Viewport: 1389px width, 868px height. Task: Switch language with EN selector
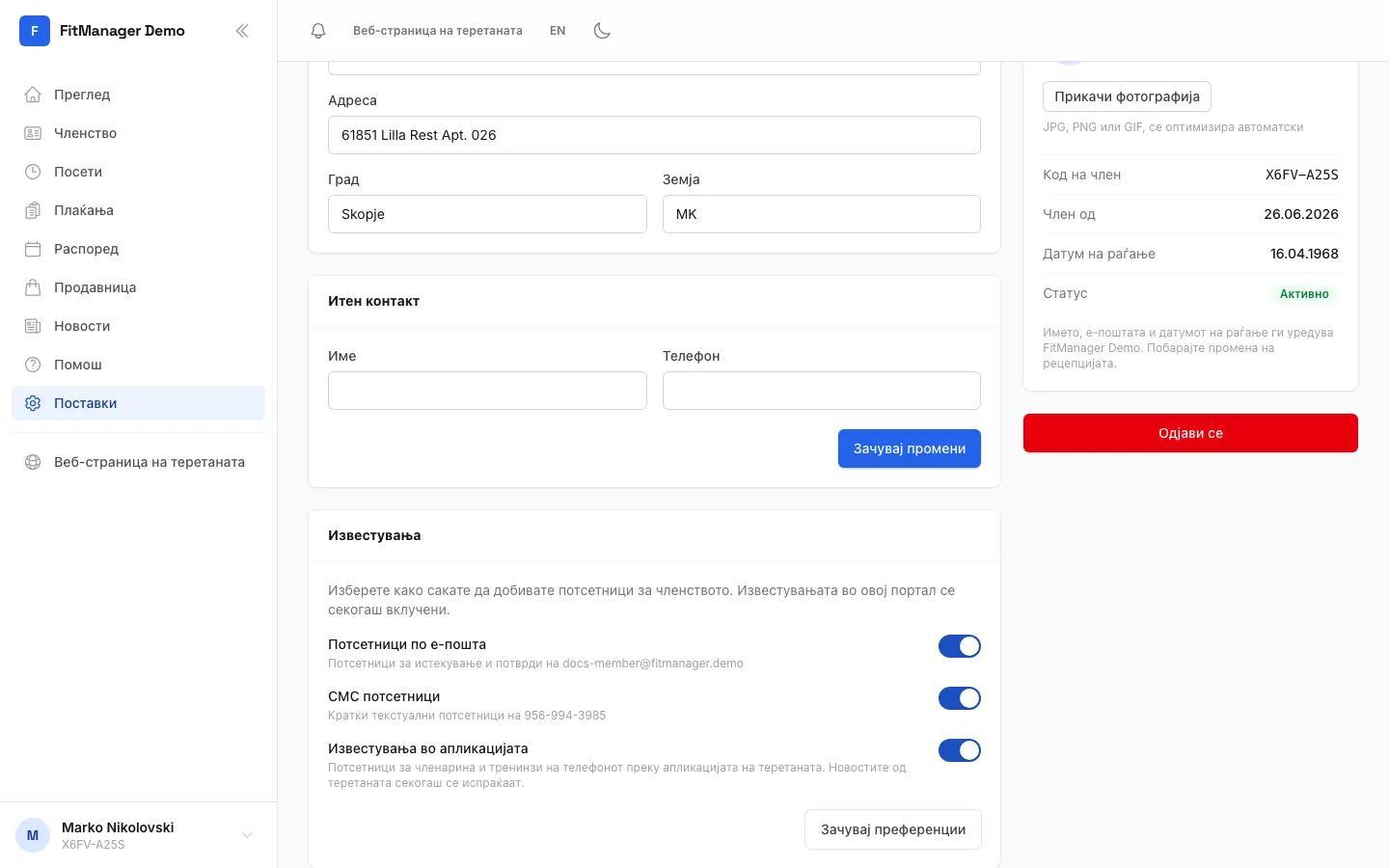click(x=558, y=31)
